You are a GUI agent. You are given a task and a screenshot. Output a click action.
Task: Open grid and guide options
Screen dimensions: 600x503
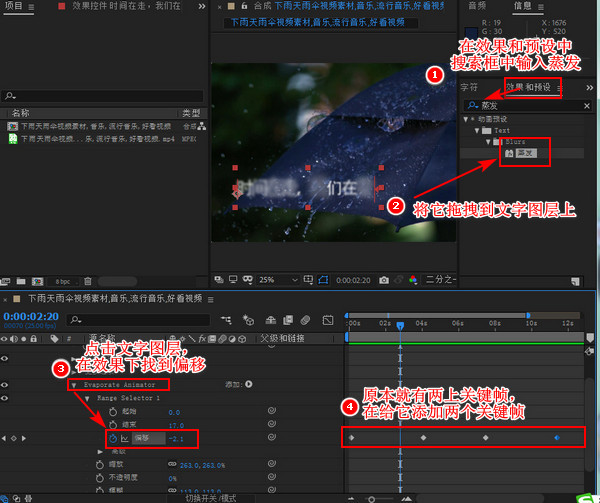pos(308,280)
